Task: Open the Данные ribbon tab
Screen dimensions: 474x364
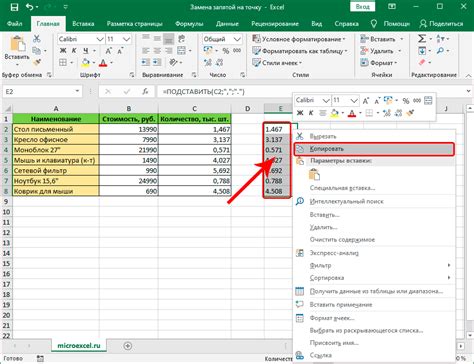Action: (x=227, y=24)
